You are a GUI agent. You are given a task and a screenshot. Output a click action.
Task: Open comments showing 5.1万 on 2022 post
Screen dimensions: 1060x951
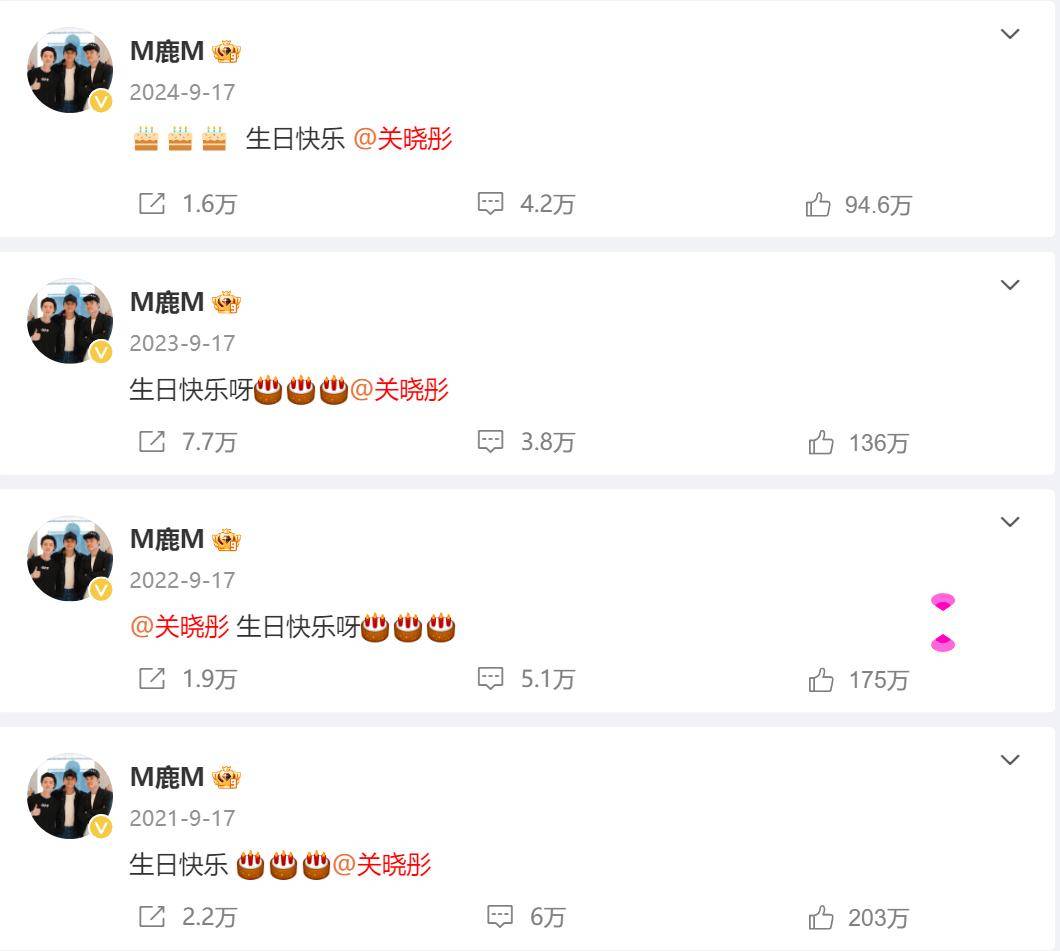click(x=490, y=679)
